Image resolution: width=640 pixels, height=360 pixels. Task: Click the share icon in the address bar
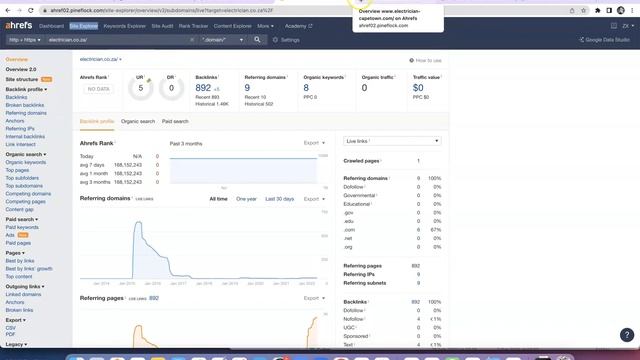point(572,11)
